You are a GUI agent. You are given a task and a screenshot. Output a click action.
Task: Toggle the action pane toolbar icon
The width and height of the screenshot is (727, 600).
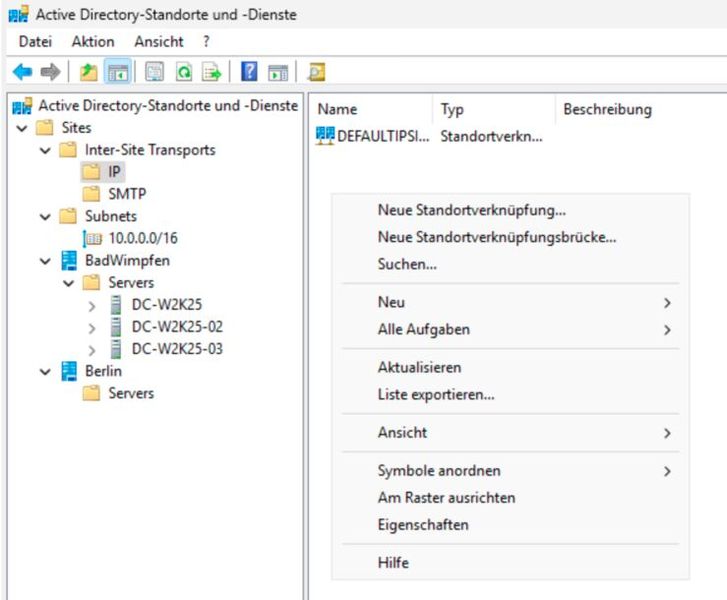[x=278, y=72]
